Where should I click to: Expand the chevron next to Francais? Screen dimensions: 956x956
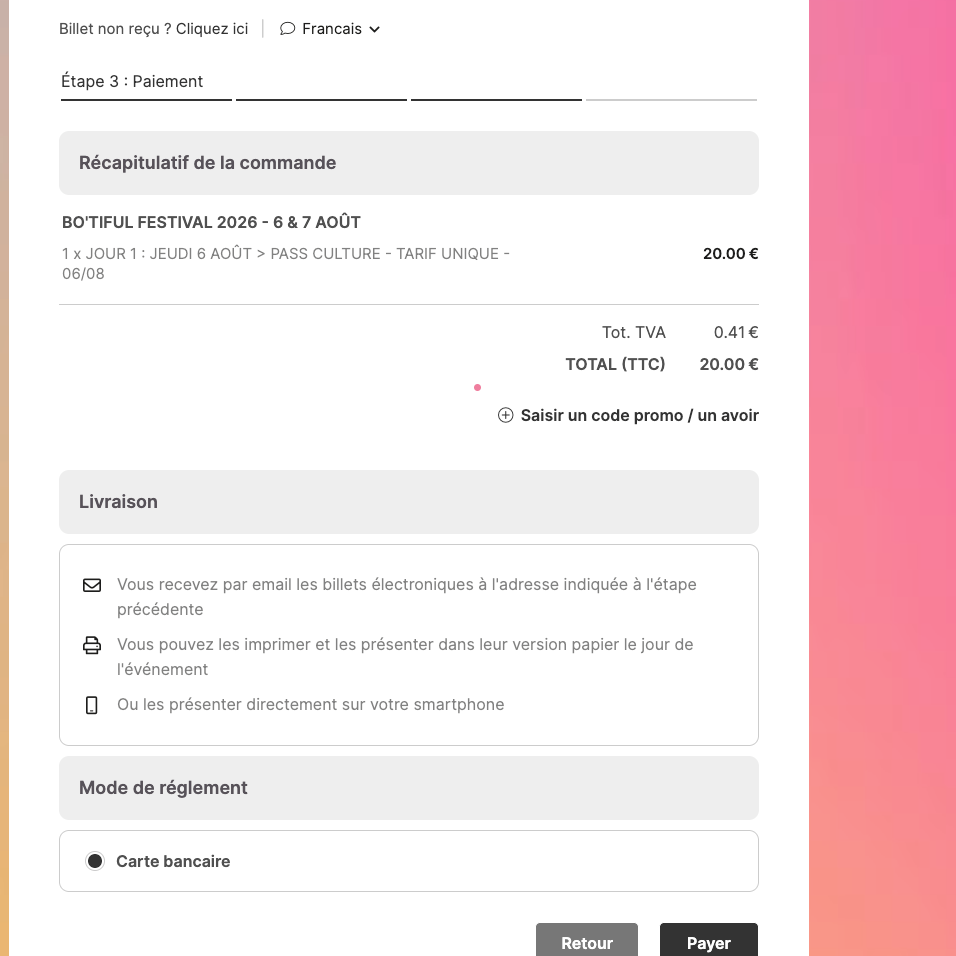(x=375, y=30)
